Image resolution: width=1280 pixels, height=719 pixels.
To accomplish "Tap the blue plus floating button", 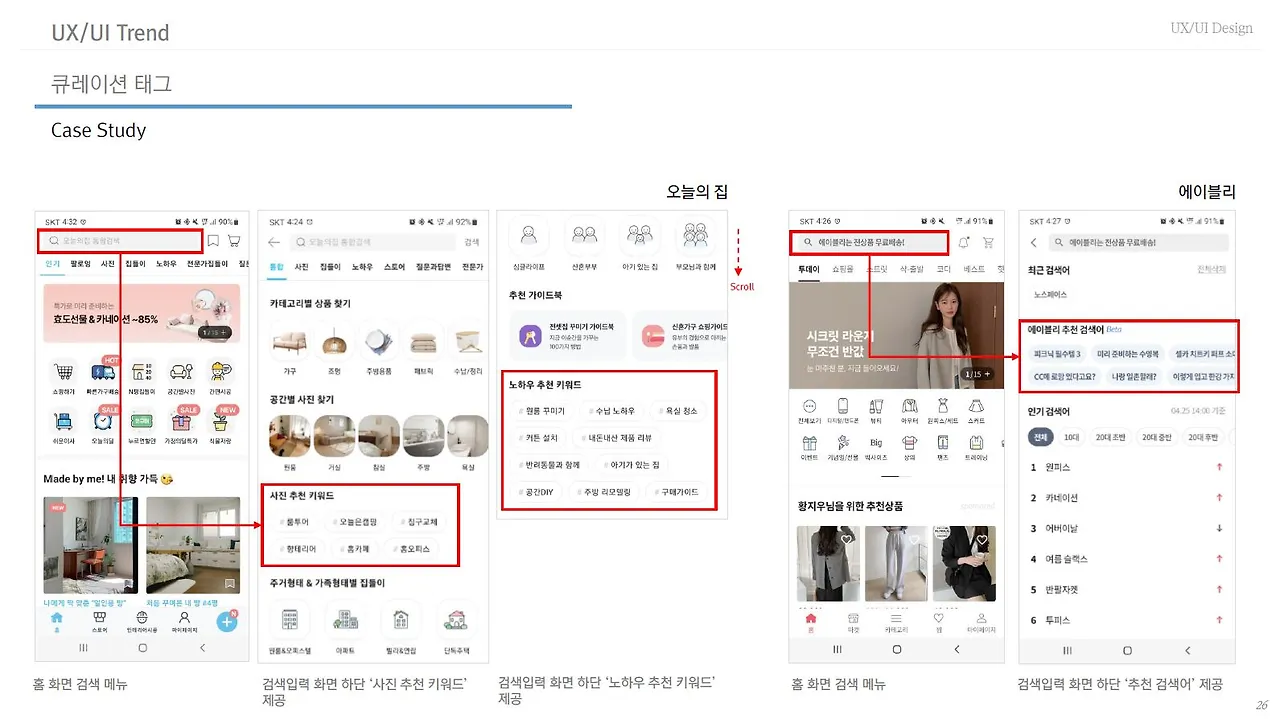I will click(x=227, y=621).
